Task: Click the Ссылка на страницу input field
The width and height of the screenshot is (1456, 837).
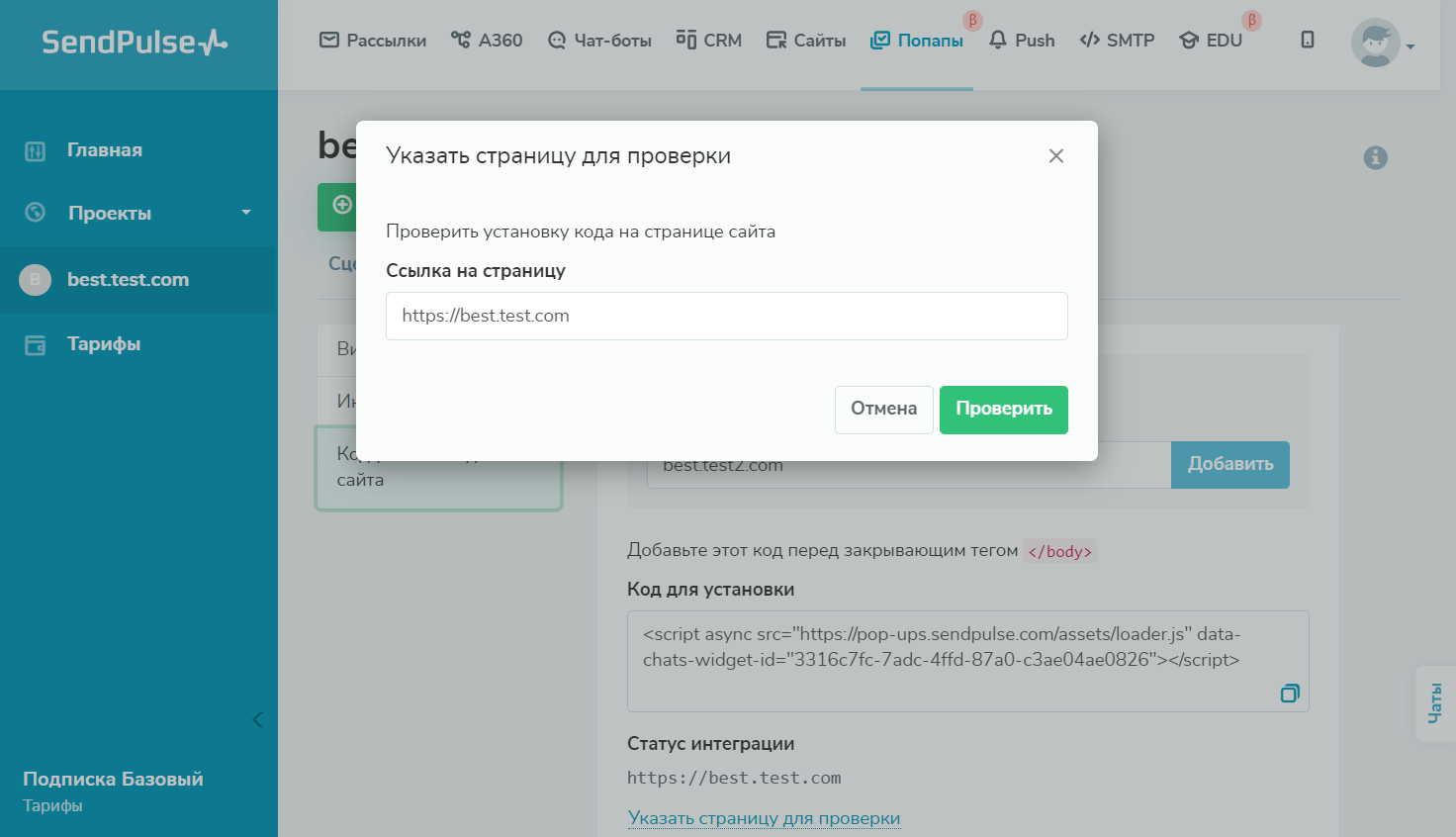Action: pos(727,316)
